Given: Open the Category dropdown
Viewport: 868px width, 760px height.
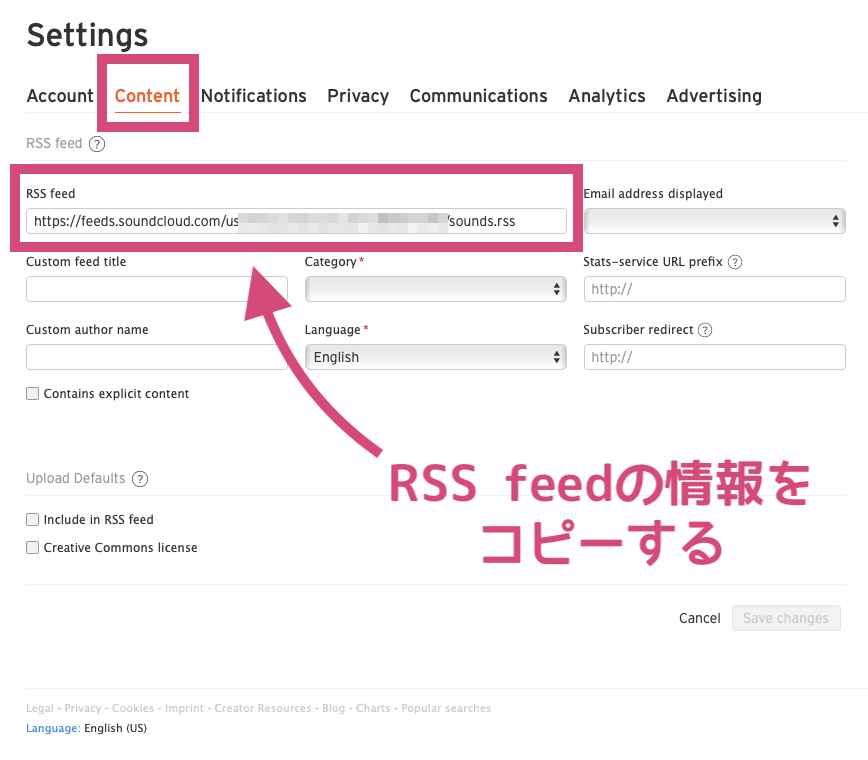Looking at the screenshot, I should (436, 289).
